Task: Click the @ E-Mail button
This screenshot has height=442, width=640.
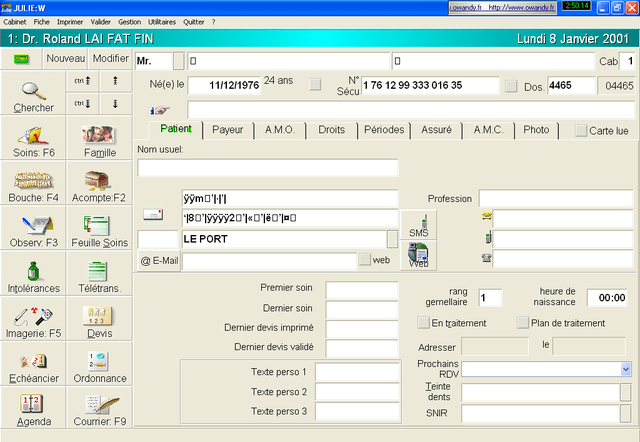Action: pyautogui.click(x=158, y=261)
